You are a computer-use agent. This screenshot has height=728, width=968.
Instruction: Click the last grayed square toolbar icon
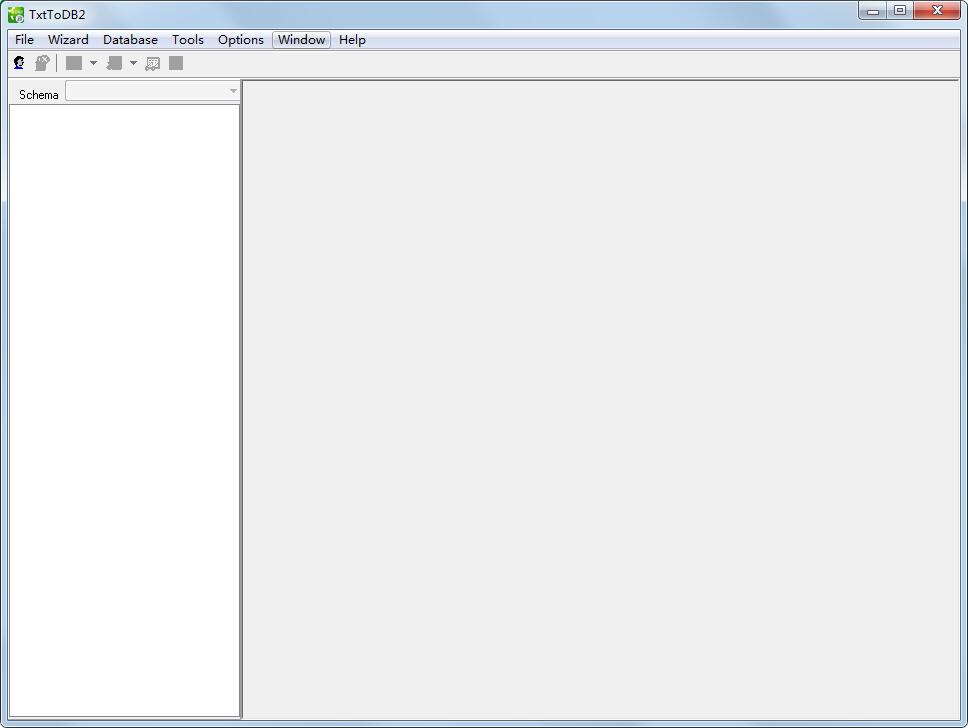pos(176,63)
